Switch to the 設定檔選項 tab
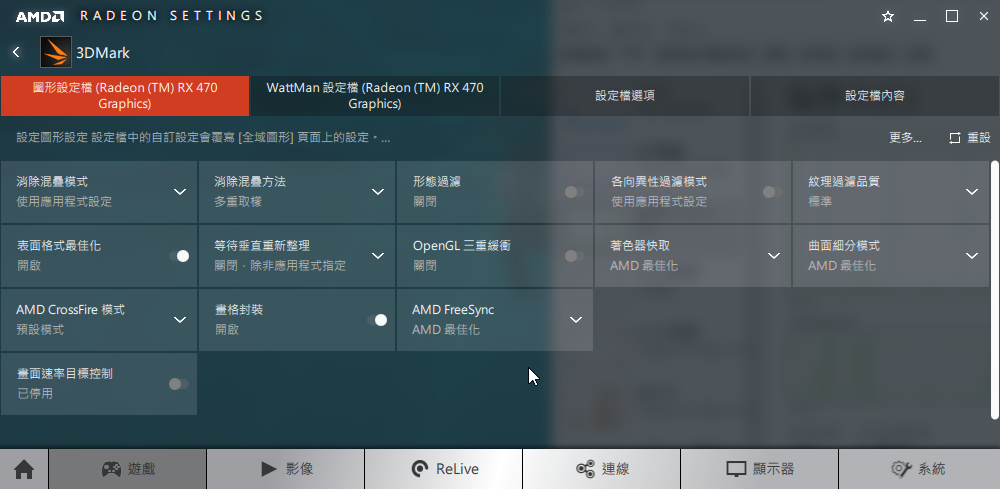Image resolution: width=1000 pixels, height=489 pixels. point(625,96)
